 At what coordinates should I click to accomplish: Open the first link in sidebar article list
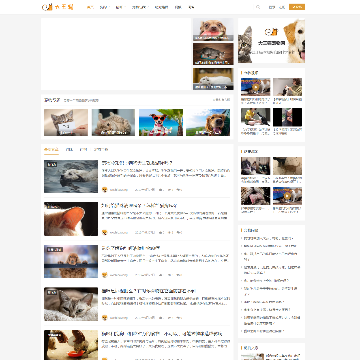(x=268, y=239)
